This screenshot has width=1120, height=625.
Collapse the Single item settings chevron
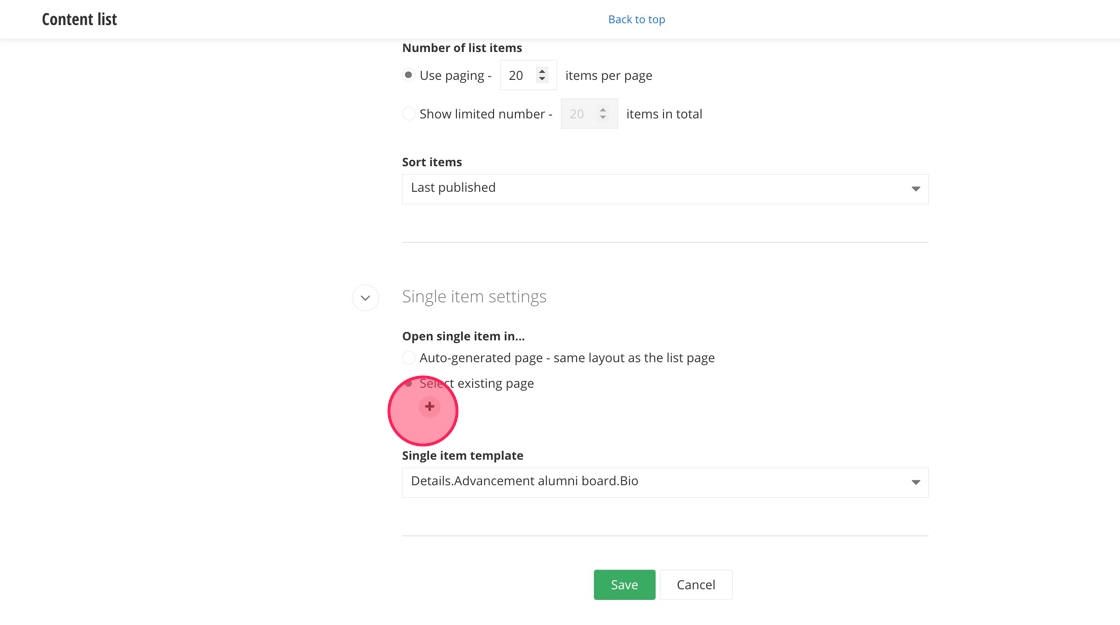(x=365, y=297)
